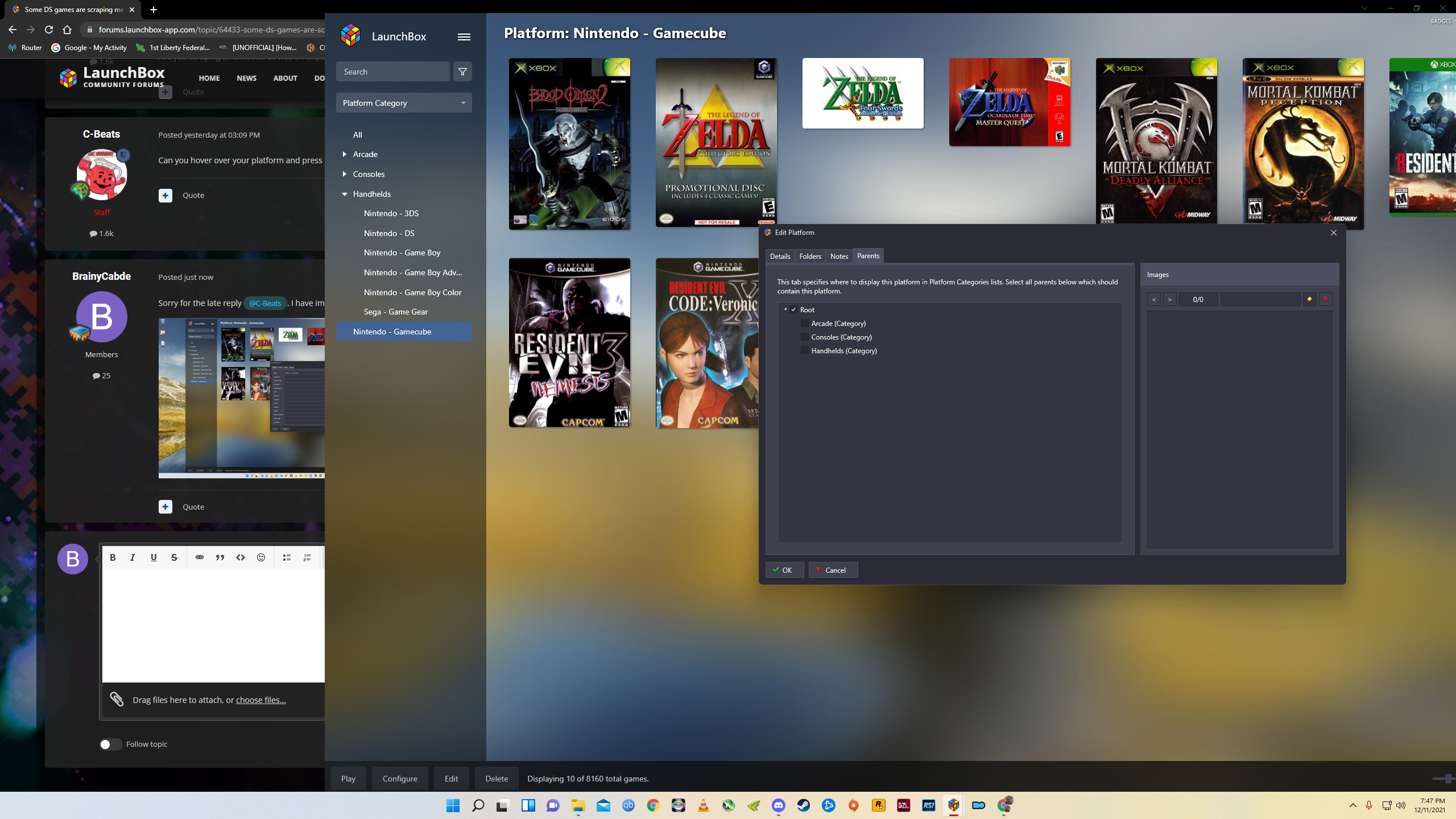1456x819 pixels.
Task: Reload the browser page
Action: pyautogui.click(x=49, y=30)
